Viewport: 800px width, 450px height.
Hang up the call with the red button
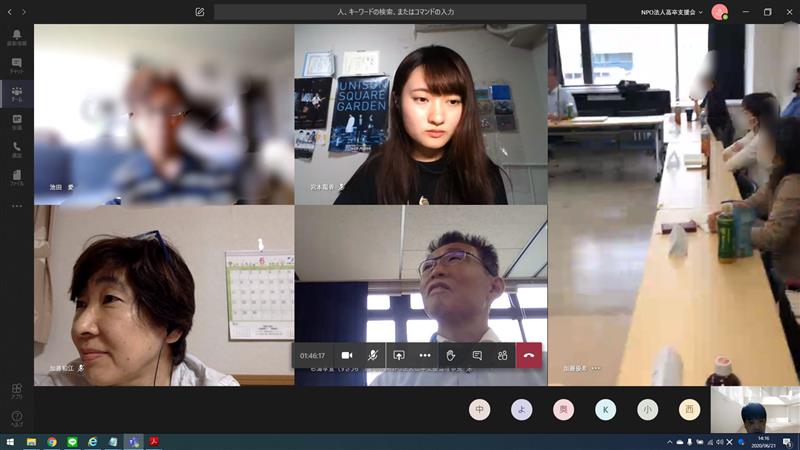click(529, 355)
